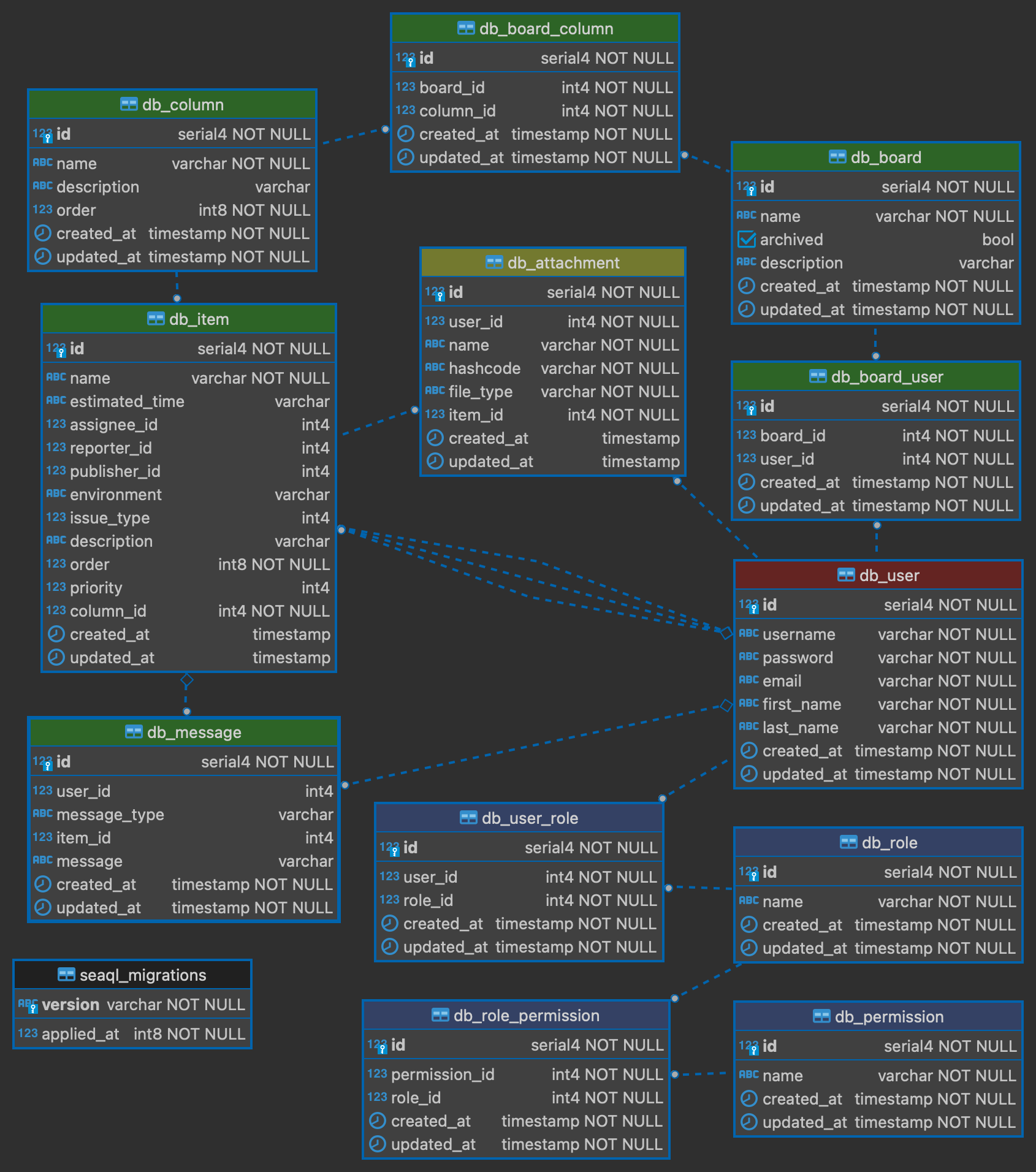
Task: Click the estimated_time column in db_item
Action: pyautogui.click(x=189, y=401)
